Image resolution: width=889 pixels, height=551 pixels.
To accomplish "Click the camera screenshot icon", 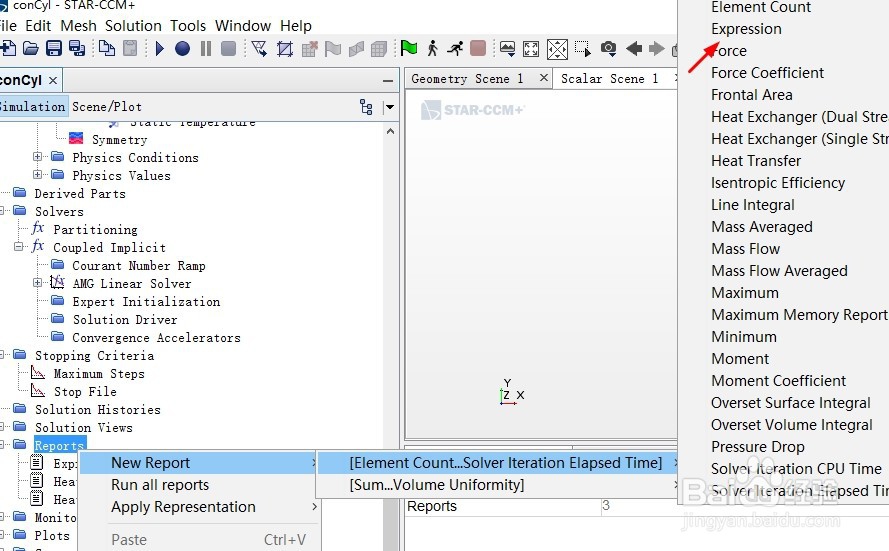I will (x=608, y=49).
